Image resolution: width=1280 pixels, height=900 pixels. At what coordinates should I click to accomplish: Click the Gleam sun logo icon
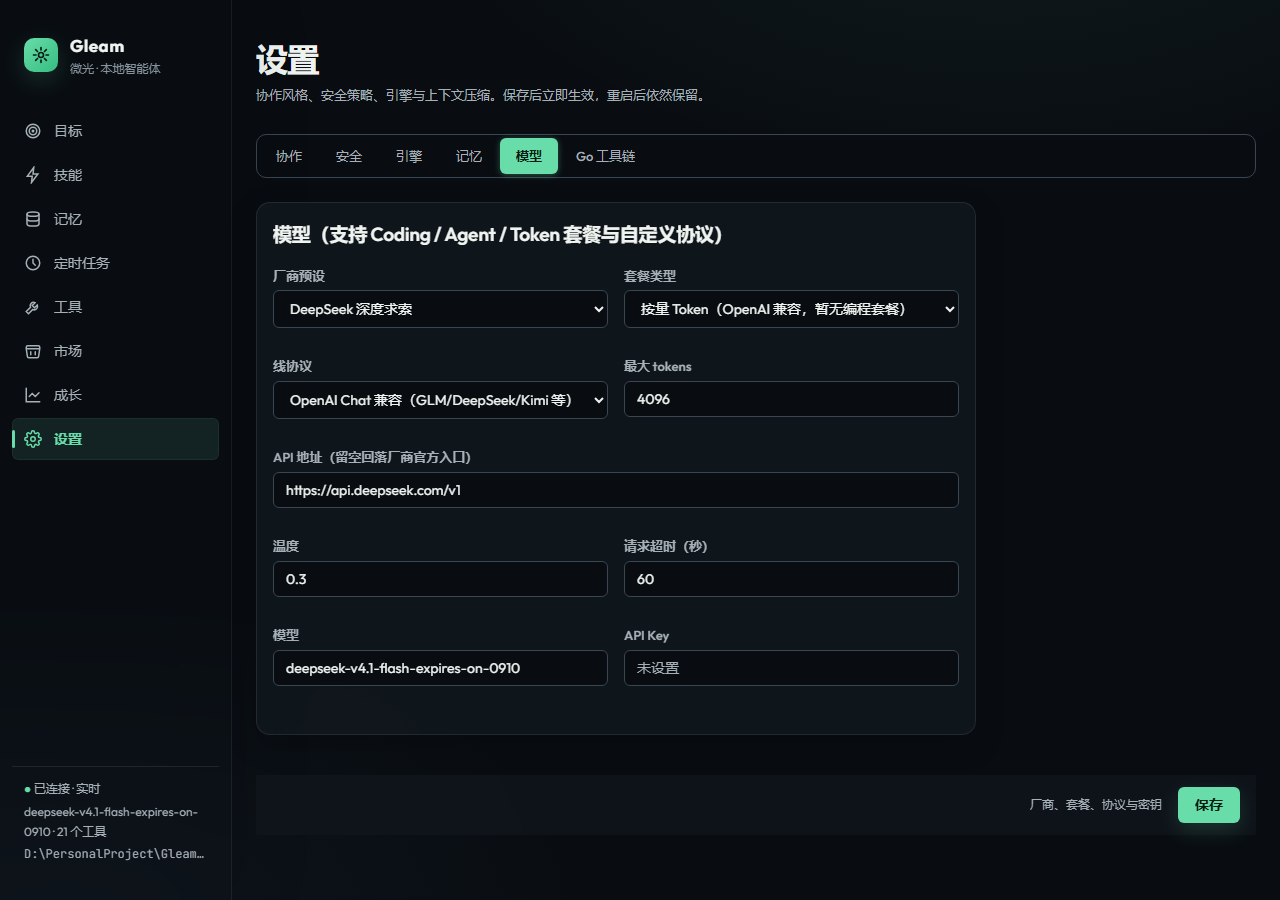[x=41, y=55]
